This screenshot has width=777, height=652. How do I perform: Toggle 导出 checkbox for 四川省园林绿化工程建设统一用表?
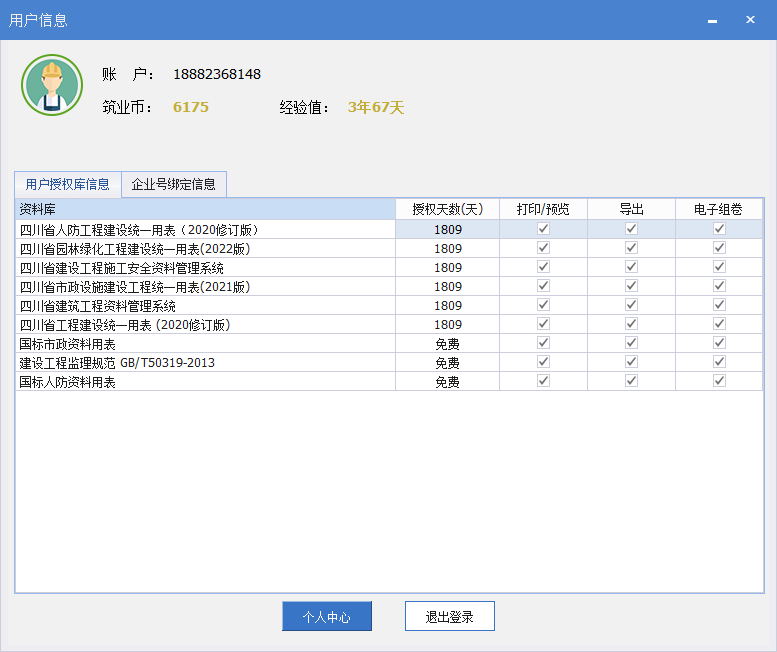tap(631, 248)
